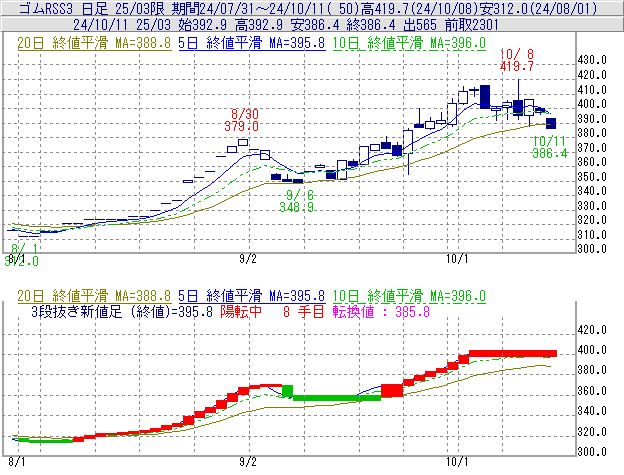Click 5日 終値平滑 MA=395.8 in top chart
624x475 pixels.
click(252, 43)
